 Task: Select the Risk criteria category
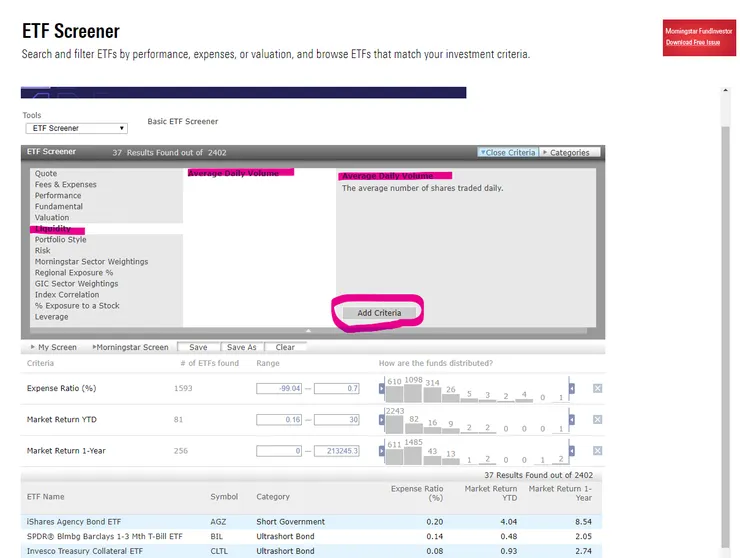(x=42, y=251)
